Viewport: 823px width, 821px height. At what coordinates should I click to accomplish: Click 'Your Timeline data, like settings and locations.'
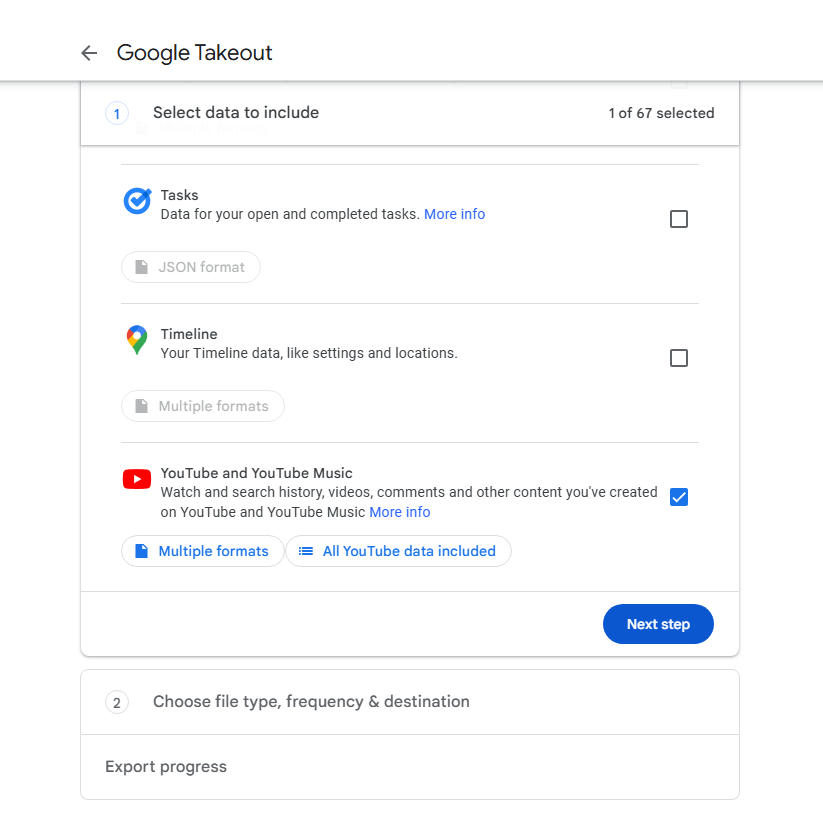pos(309,353)
